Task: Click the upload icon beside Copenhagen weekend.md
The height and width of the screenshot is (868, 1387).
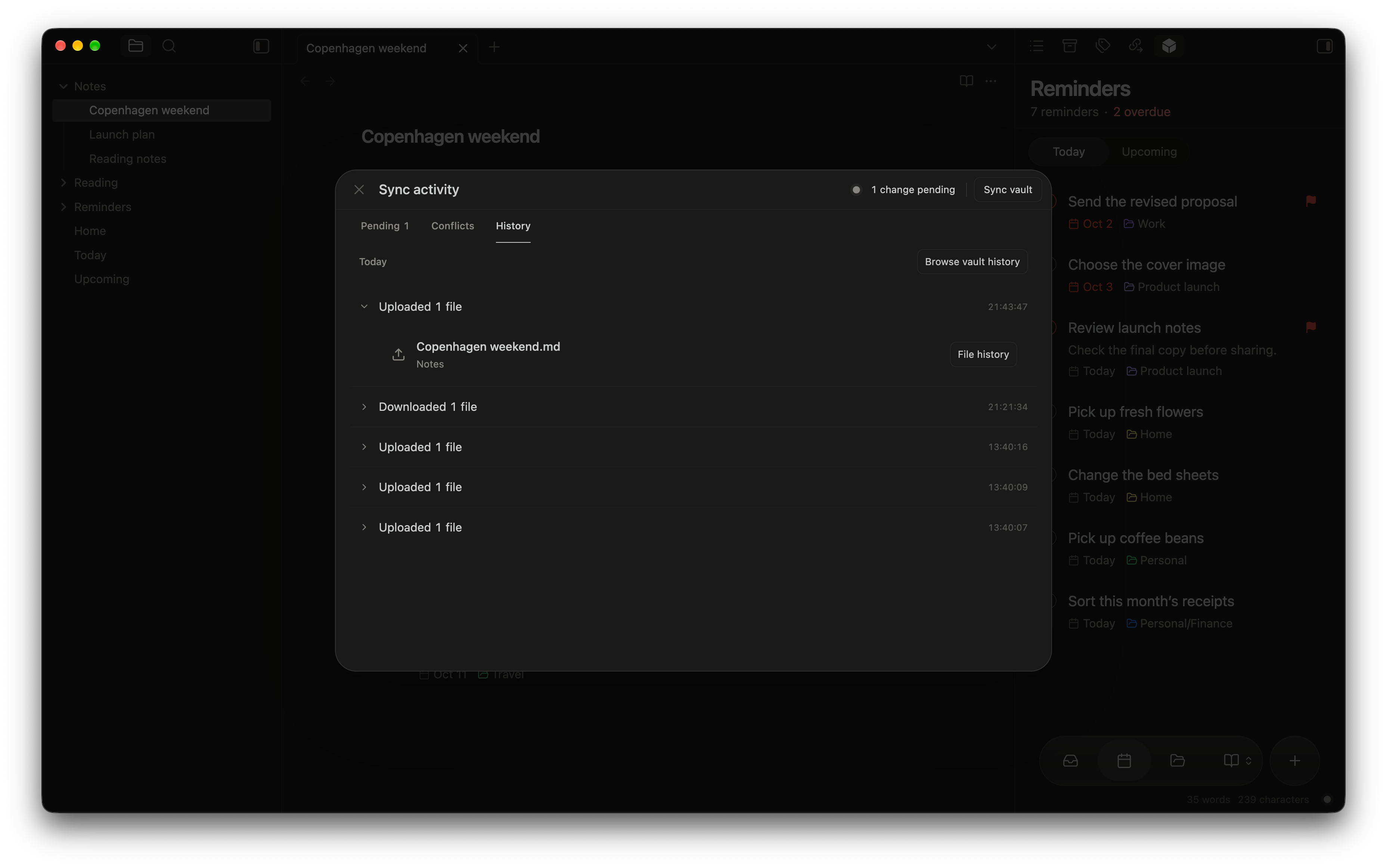Action: [398, 355]
